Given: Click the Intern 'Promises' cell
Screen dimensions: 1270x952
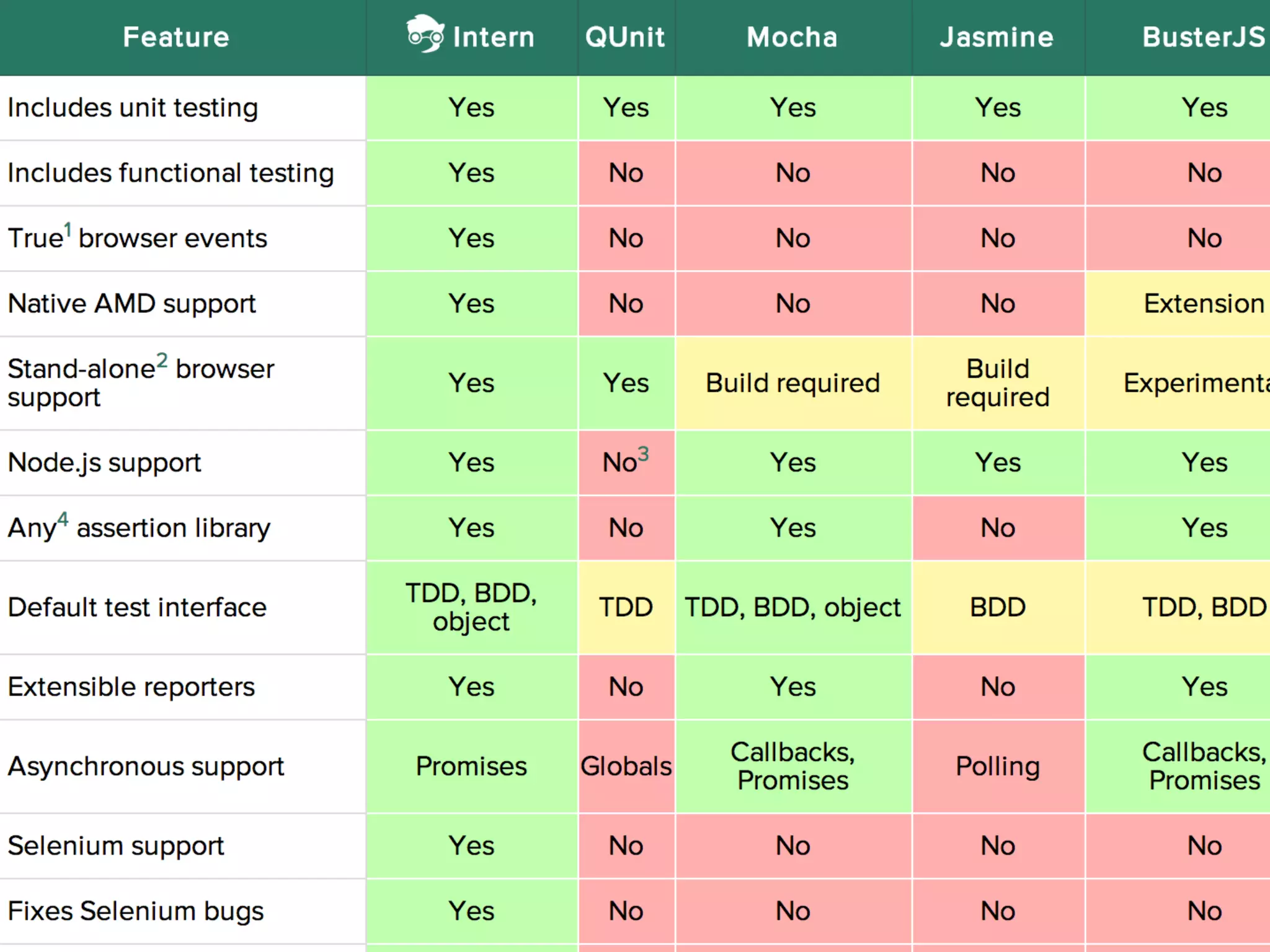Looking at the screenshot, I should [471, 766].
